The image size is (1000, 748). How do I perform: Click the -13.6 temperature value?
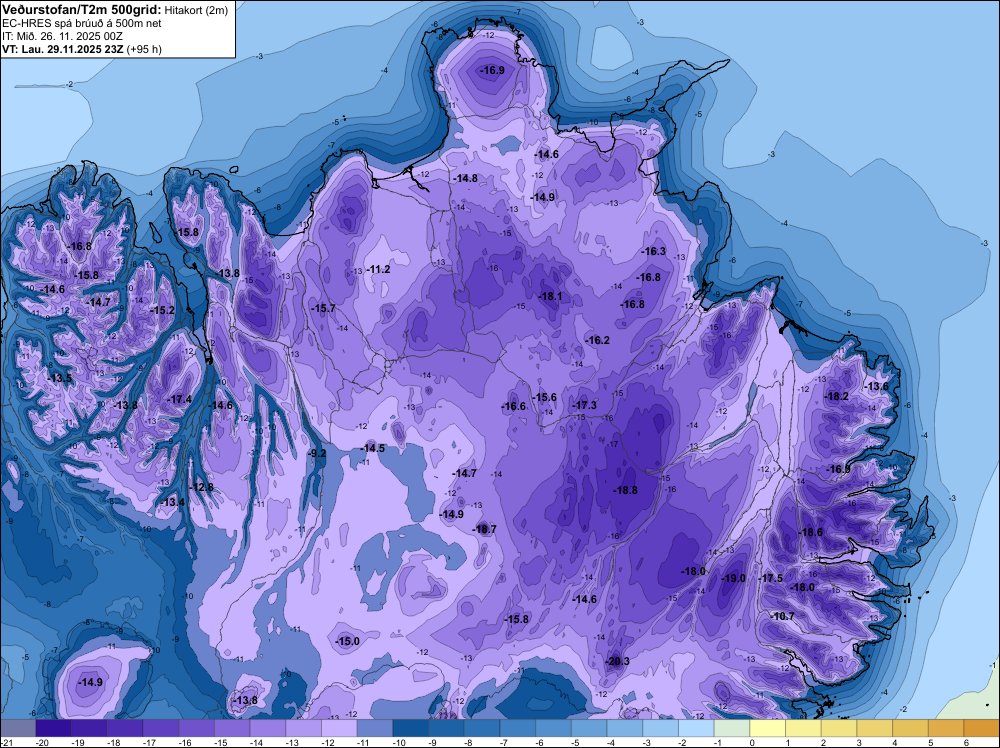click(x=876, y=386)
